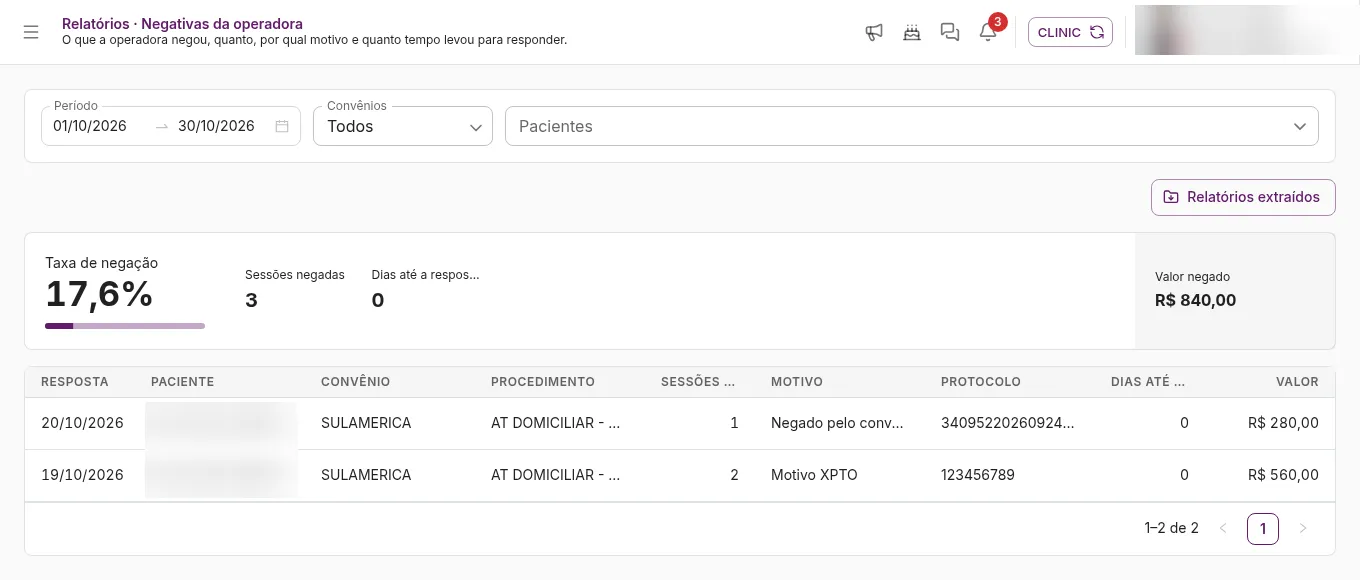Switch clinic using CLINIC button
1360x580 pixels.
(x=1070, y=32)
